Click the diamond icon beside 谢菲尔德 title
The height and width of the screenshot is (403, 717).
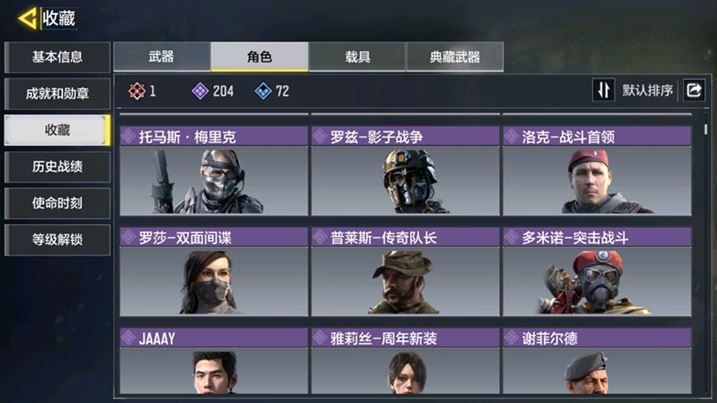click(511, 338)
